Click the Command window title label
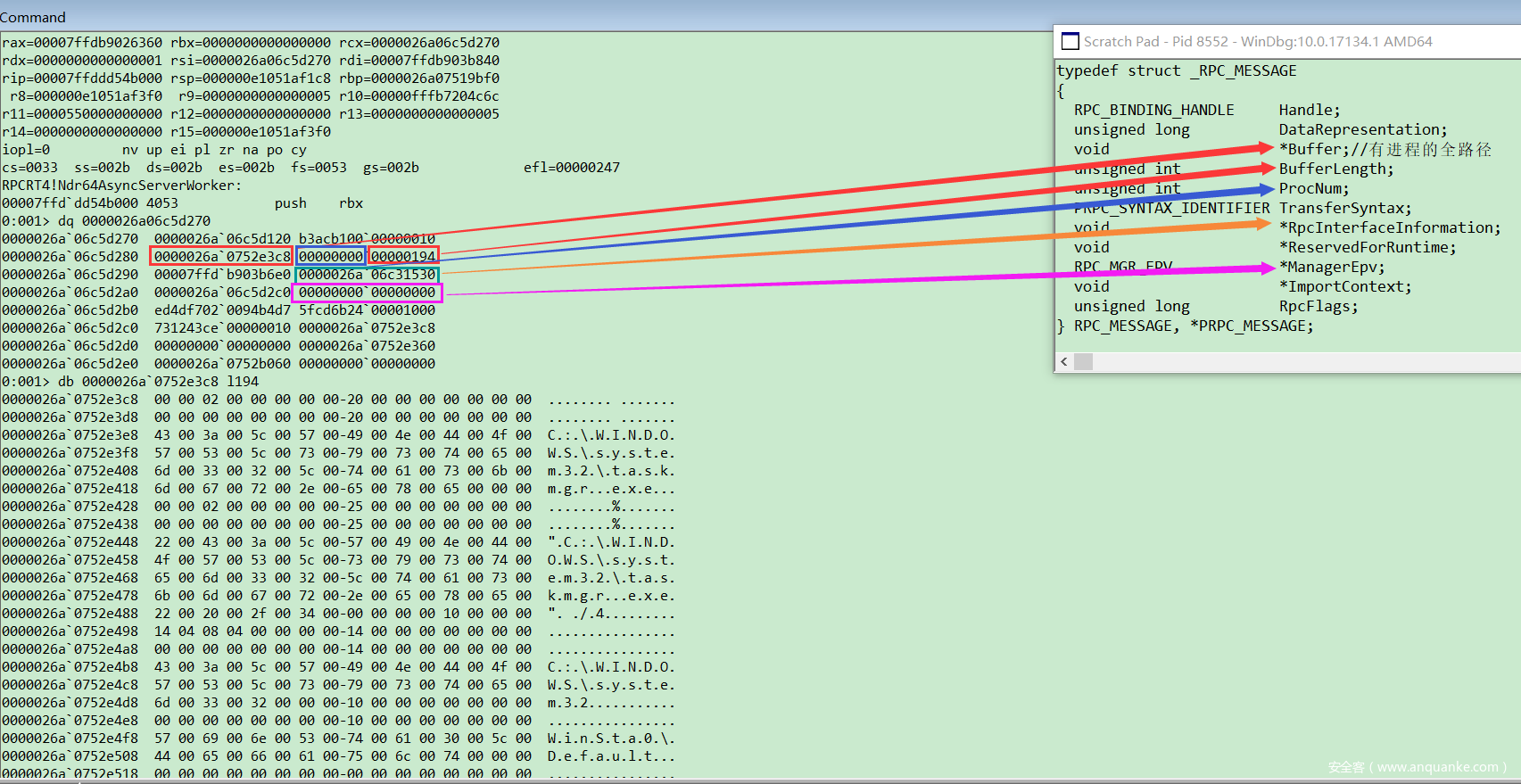The image size is (1521, 784). click(x=33, y=17)
